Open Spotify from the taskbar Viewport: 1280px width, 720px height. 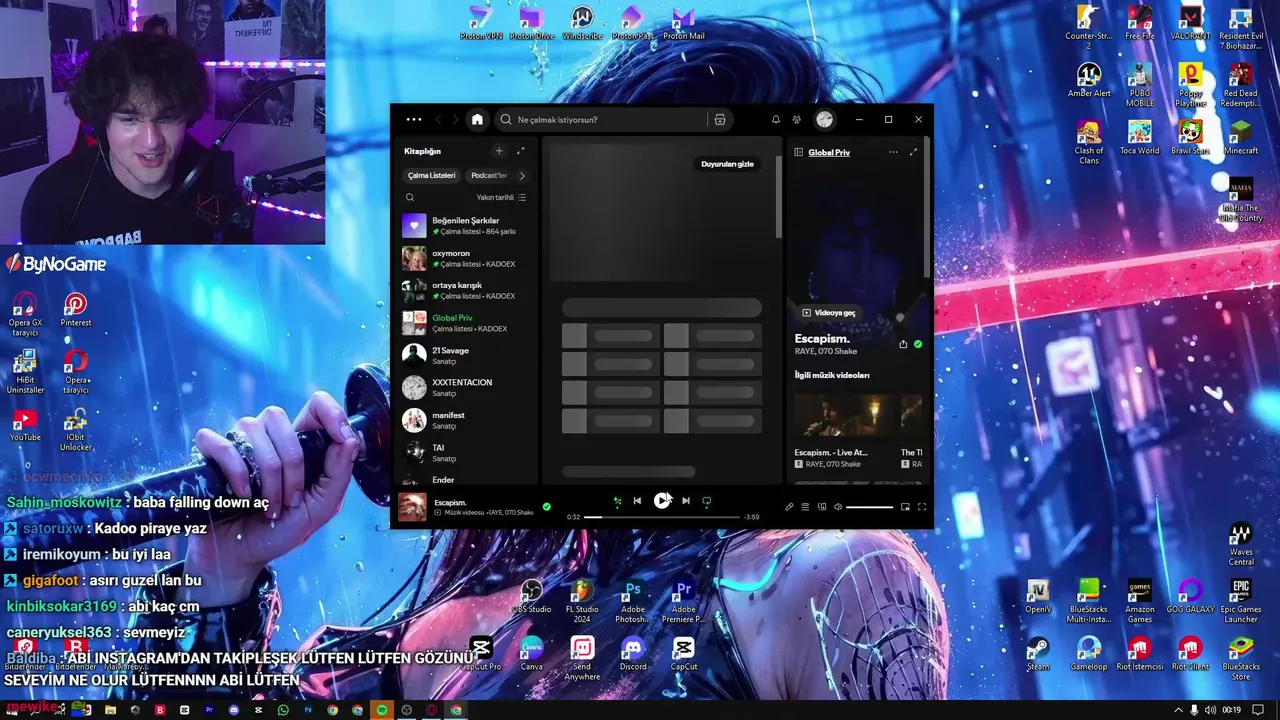(382, 710)
